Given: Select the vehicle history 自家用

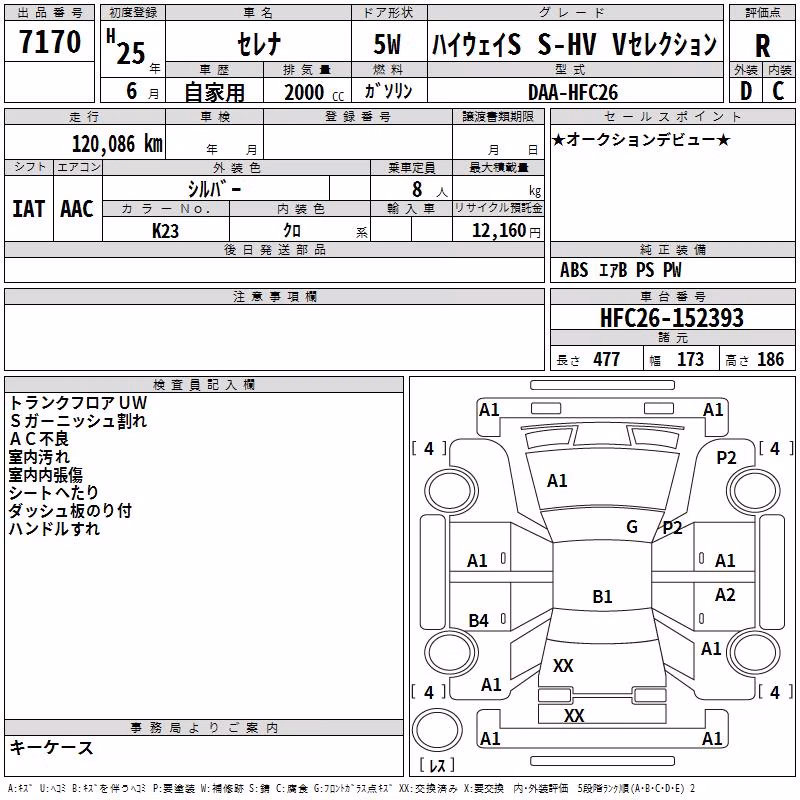Looking at the screenshot, I should [x=214, y=92].
